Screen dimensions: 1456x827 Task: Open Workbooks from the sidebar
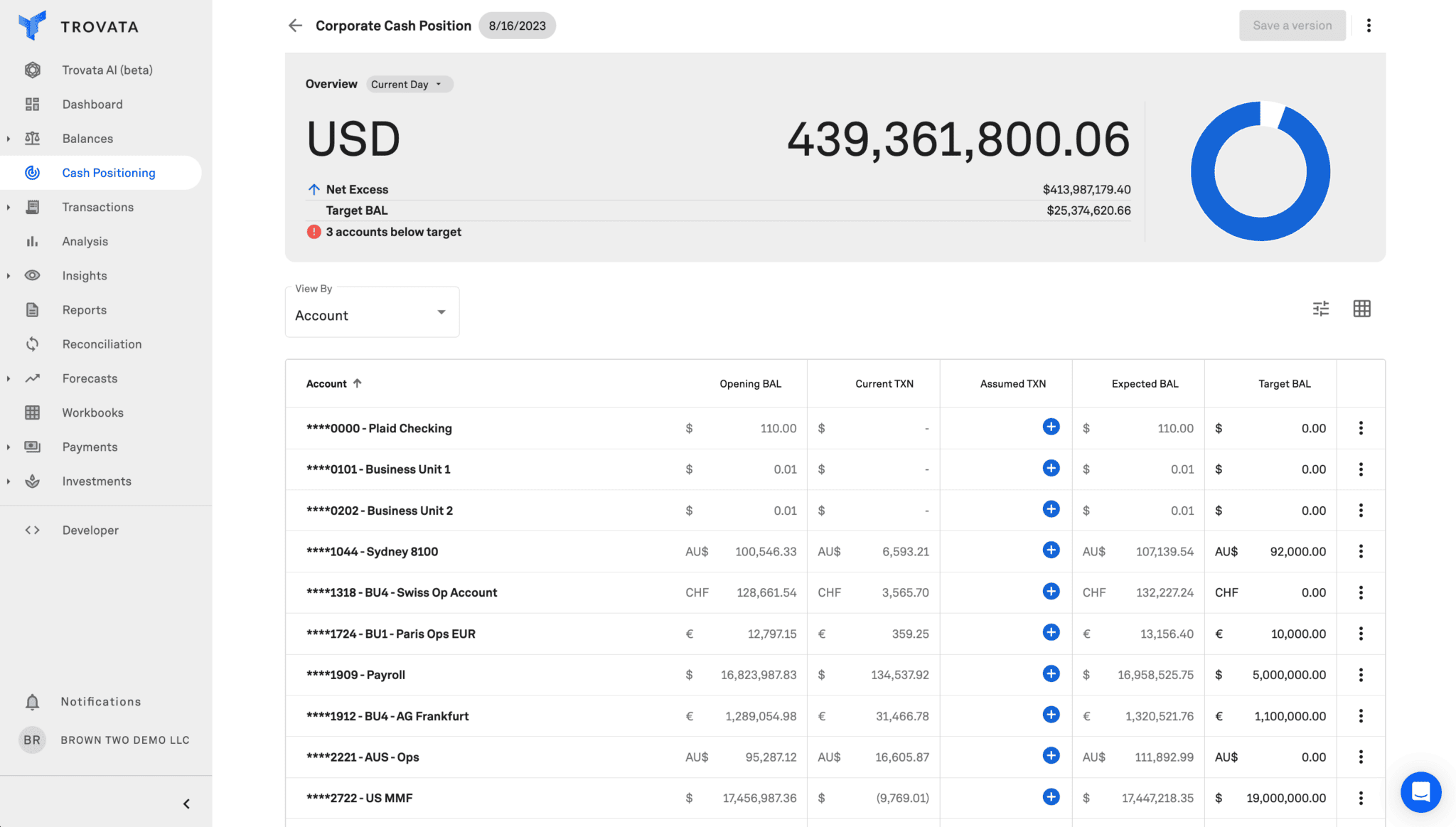point(92,412)
